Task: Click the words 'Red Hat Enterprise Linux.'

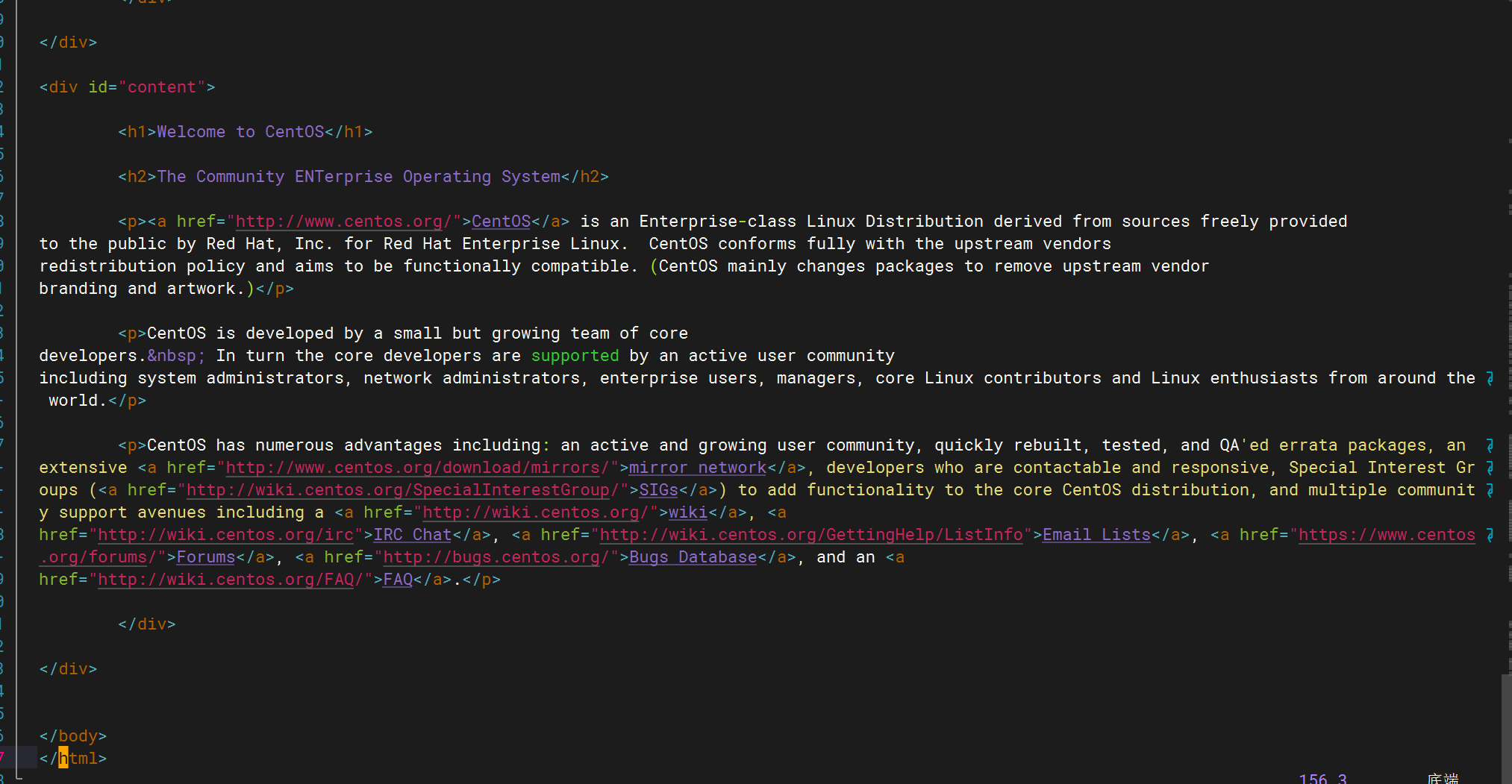Action: tap(506, 244)
